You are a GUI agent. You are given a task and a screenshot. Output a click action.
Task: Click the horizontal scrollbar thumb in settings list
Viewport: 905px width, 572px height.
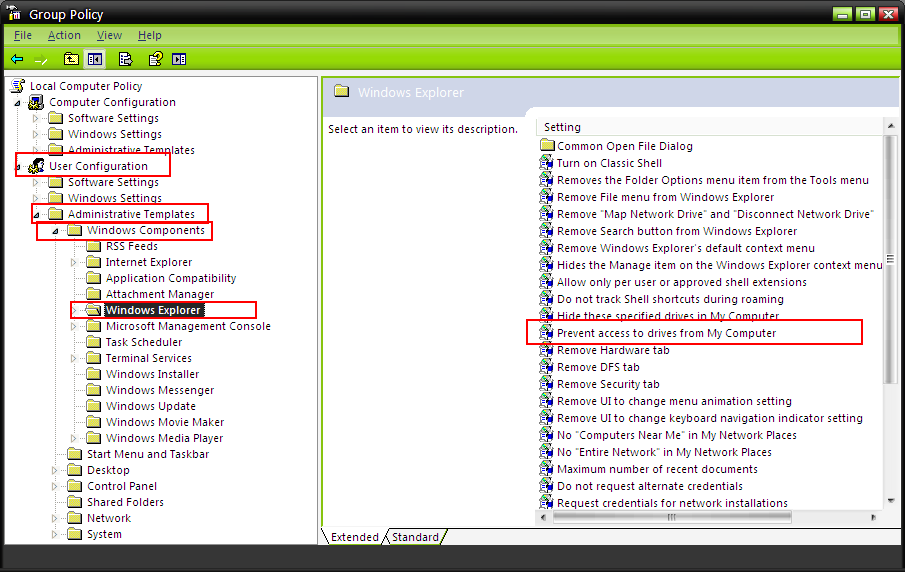(672, 518)
